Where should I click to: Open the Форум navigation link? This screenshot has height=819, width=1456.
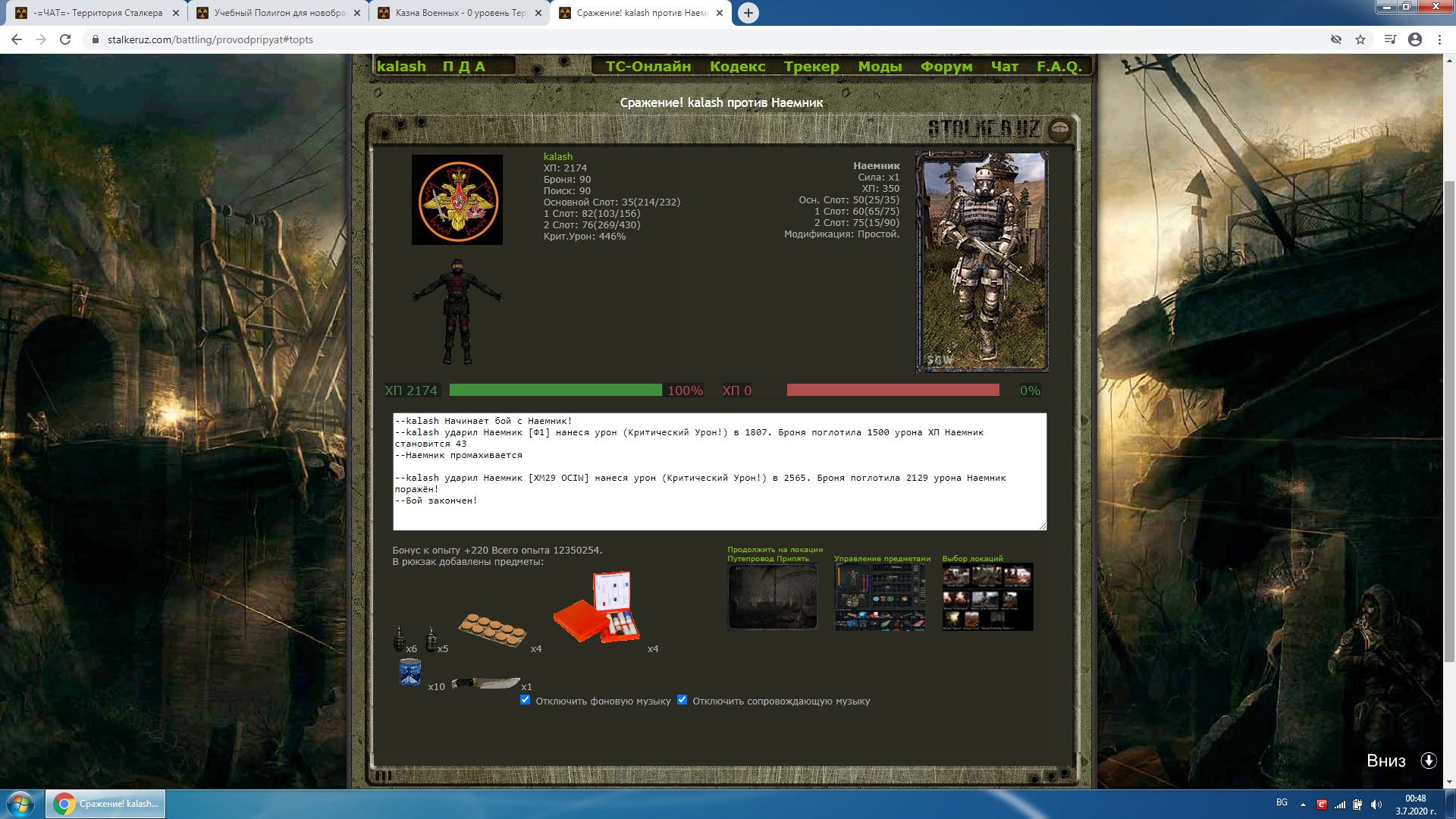coord(946,67)
